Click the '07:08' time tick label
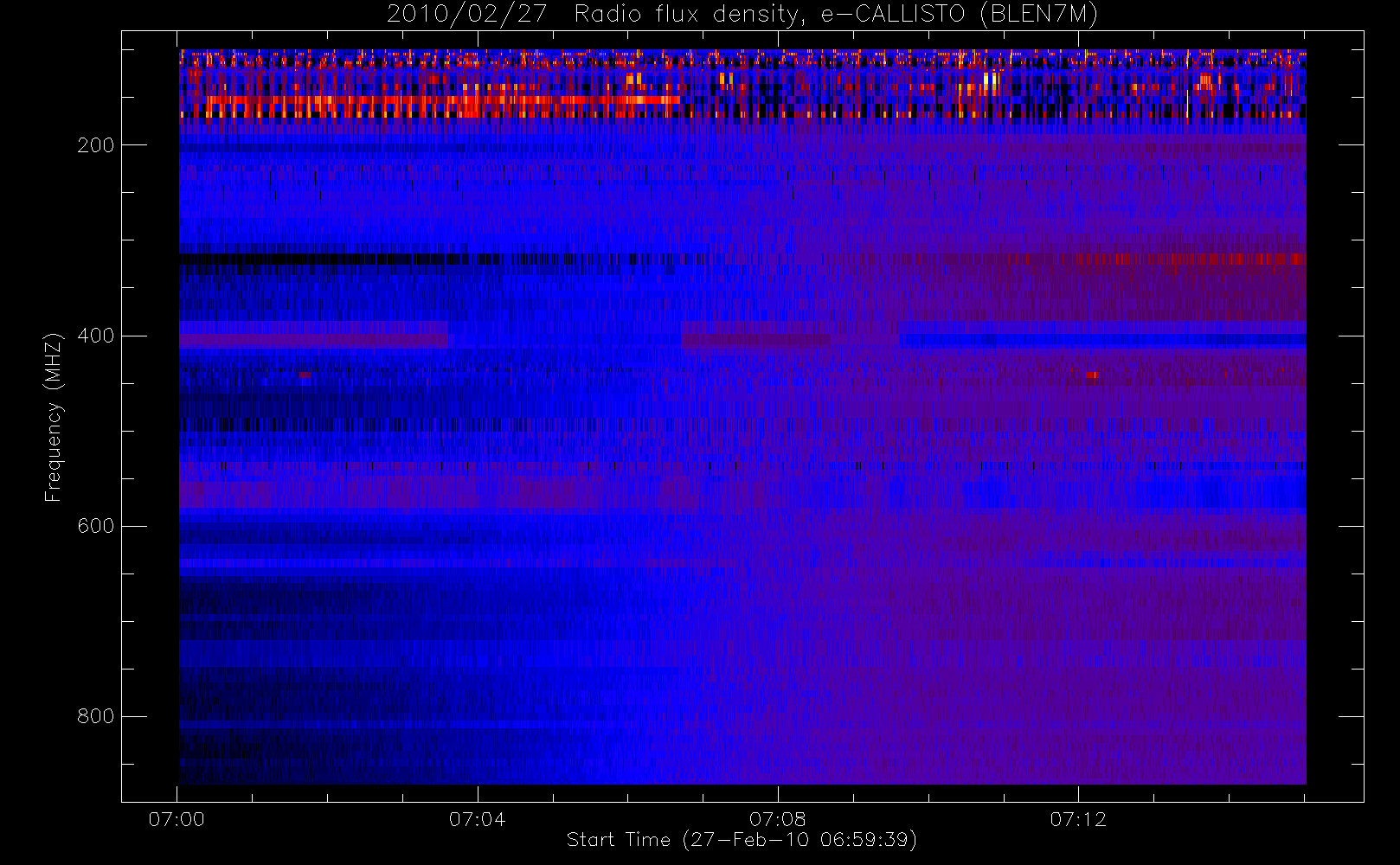 [x=777, y=819]
